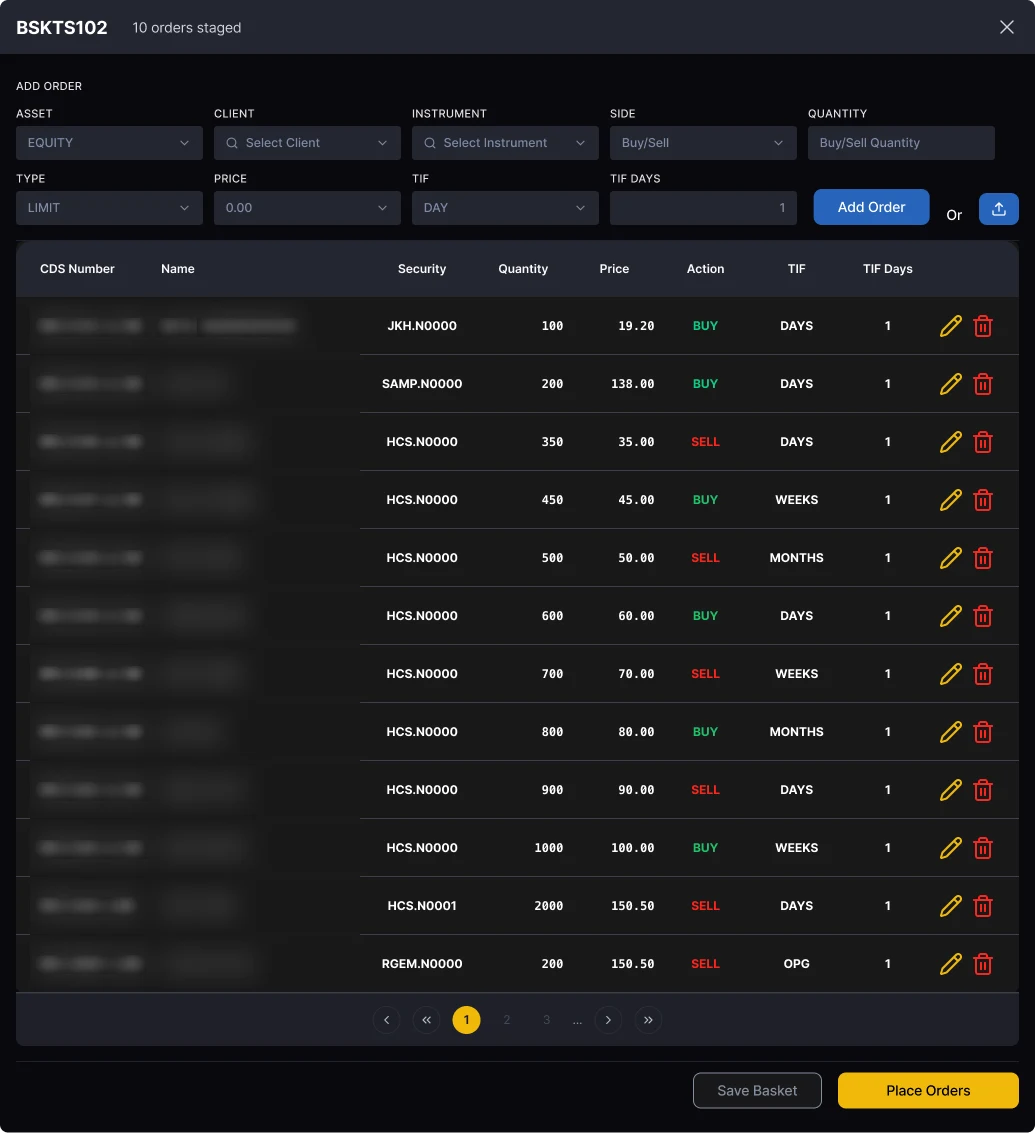1035x1133 pixels.
Task: Delete the SAMP.N0000 order row
Action: pos(983,384)
